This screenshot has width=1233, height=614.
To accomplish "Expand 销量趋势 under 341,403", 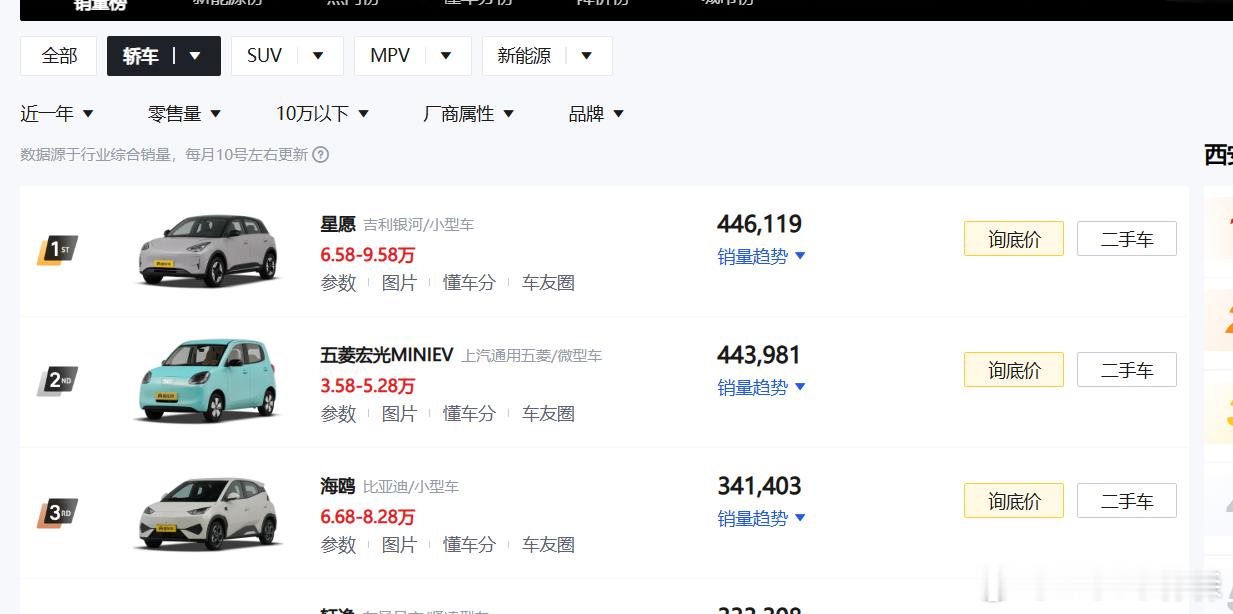I will [x=761, y=519].
